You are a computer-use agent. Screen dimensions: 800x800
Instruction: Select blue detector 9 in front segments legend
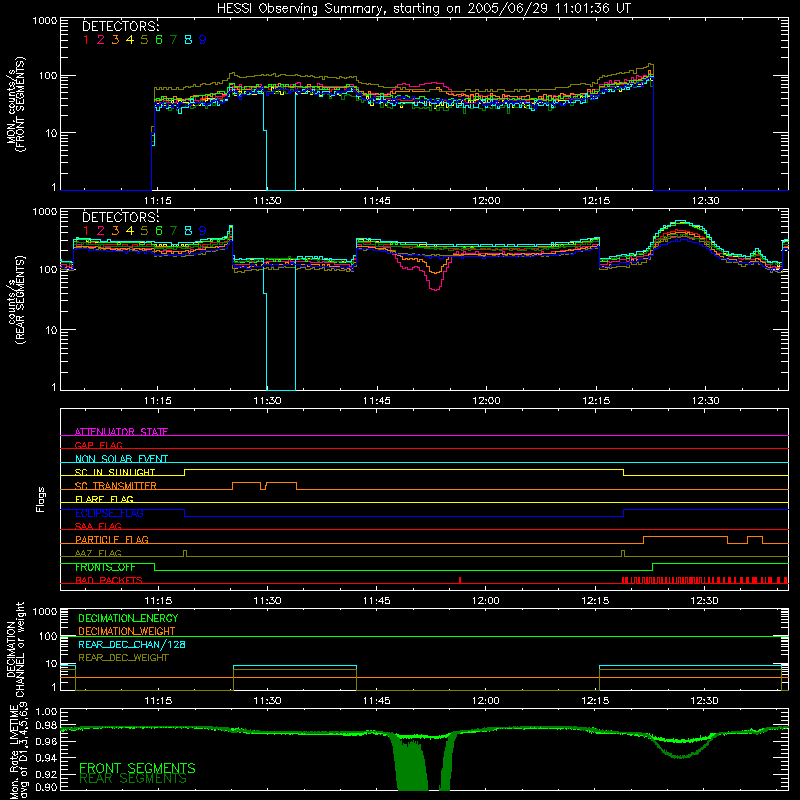(x=203, y=40)
